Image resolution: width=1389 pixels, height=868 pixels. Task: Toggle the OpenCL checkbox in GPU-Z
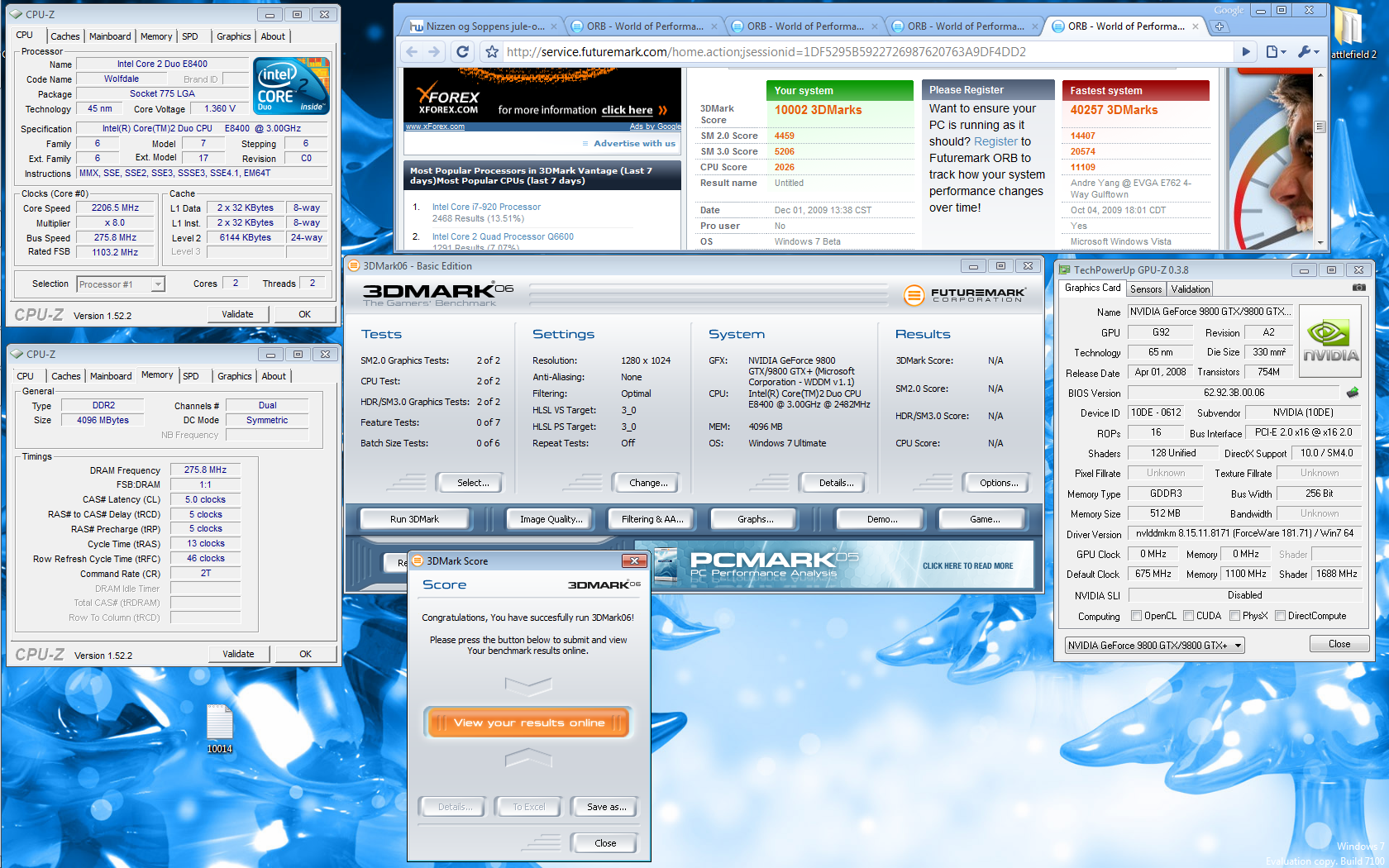pyautogui.click(x=1136, y=616)
